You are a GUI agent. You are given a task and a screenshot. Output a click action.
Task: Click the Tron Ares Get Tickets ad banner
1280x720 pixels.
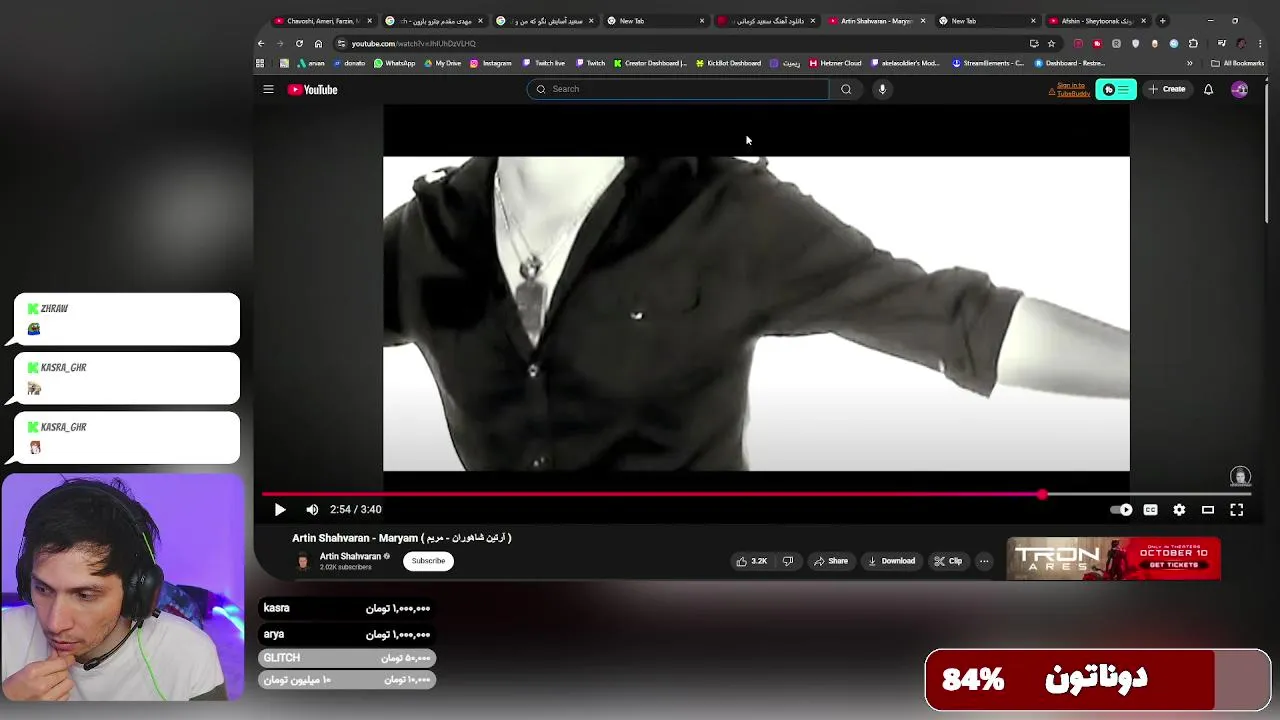pyautogui.click(x=1113, y=559)
